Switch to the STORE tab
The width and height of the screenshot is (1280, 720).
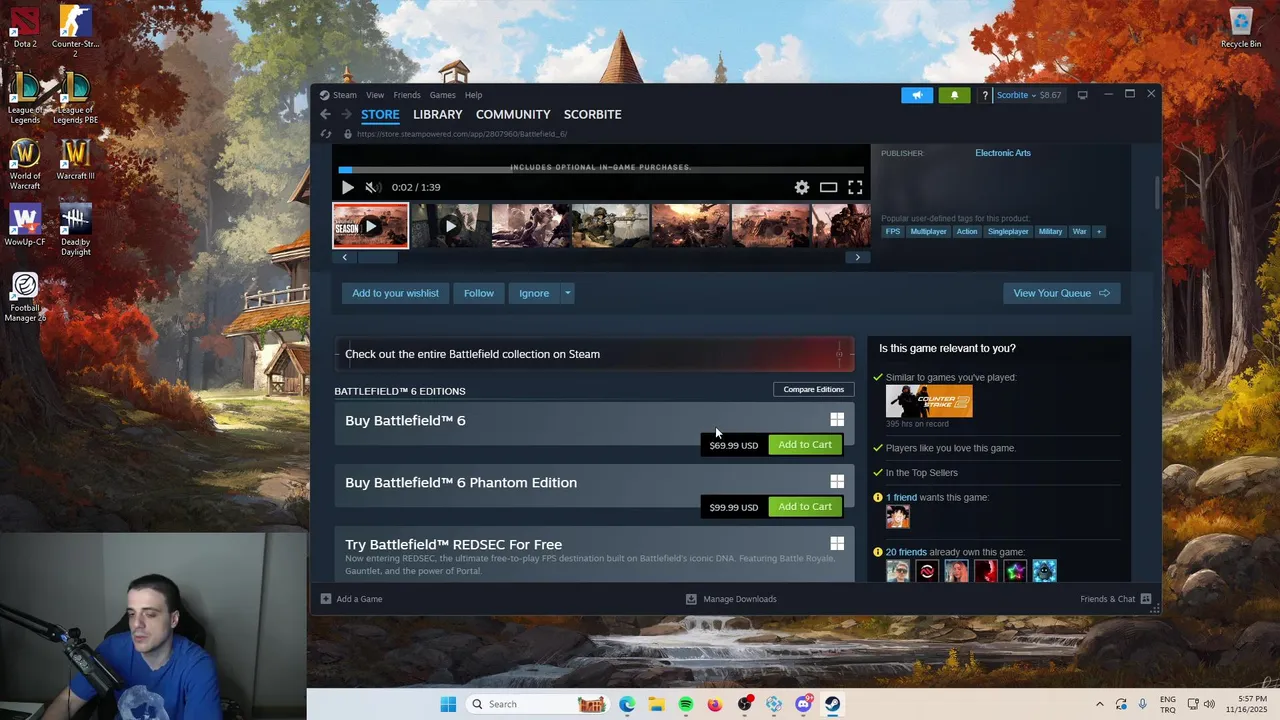coord(380,114)
